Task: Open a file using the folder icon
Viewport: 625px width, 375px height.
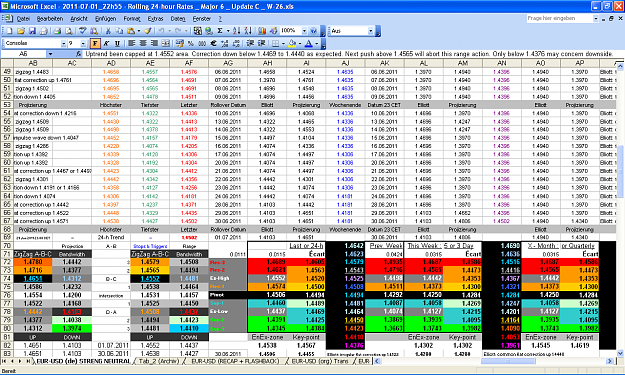Action: (x=21, y=31)
